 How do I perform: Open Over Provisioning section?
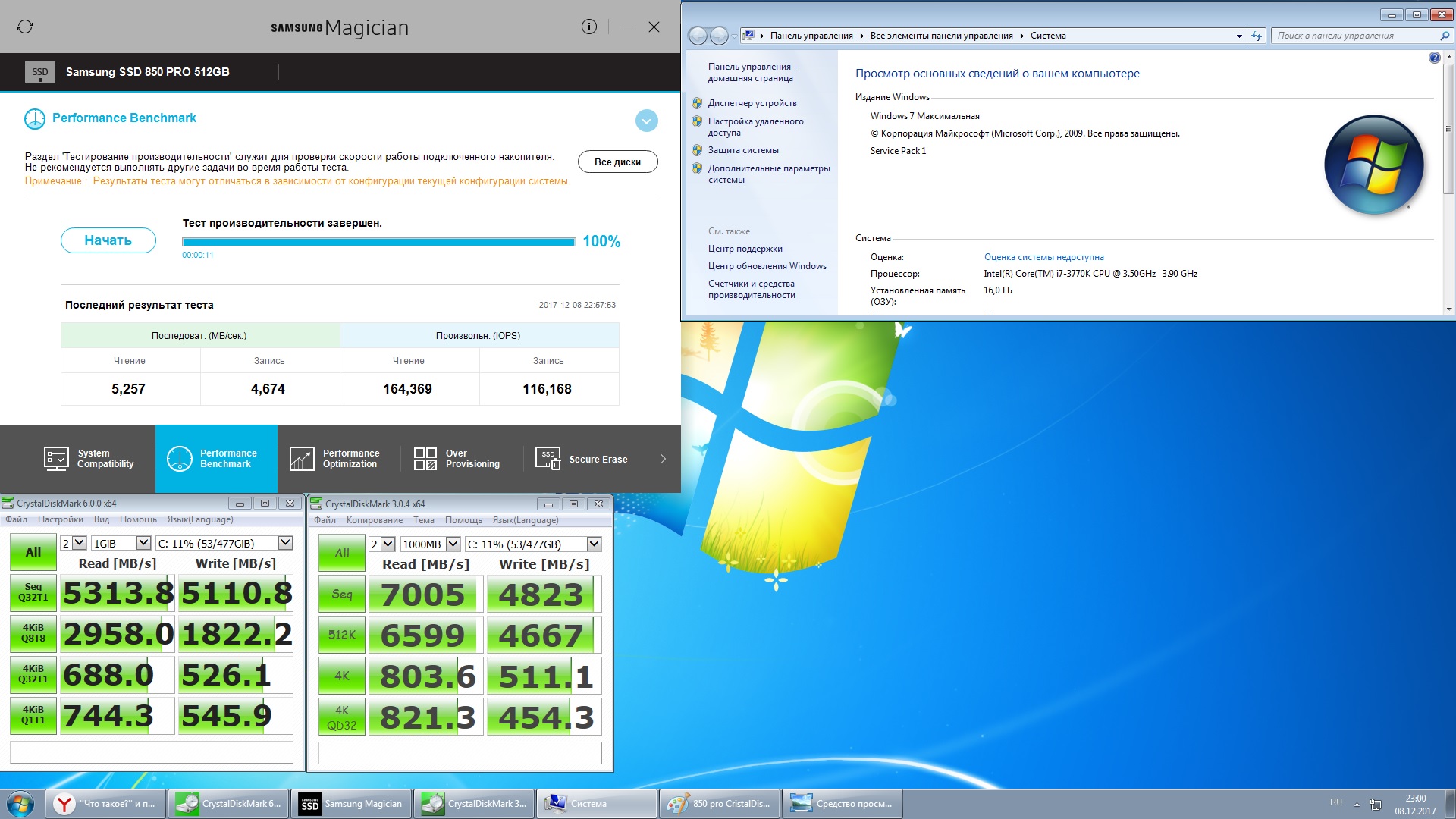pyautogui.click(x=457, y=459)
